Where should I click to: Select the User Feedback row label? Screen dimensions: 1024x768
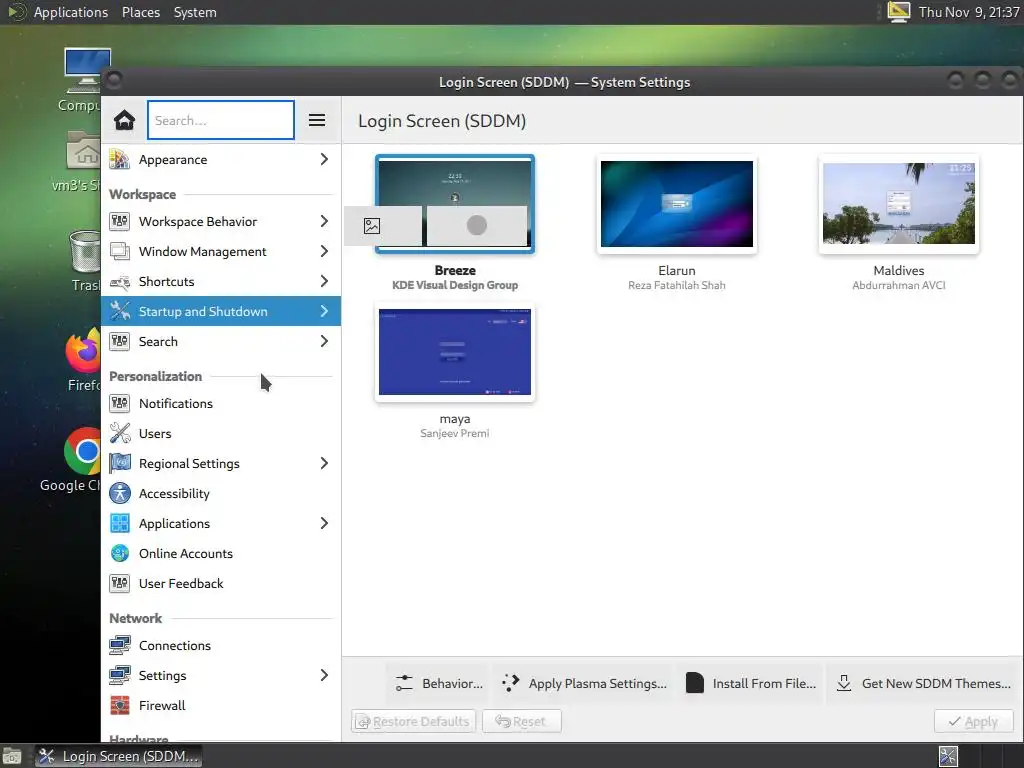click(181, 584)
